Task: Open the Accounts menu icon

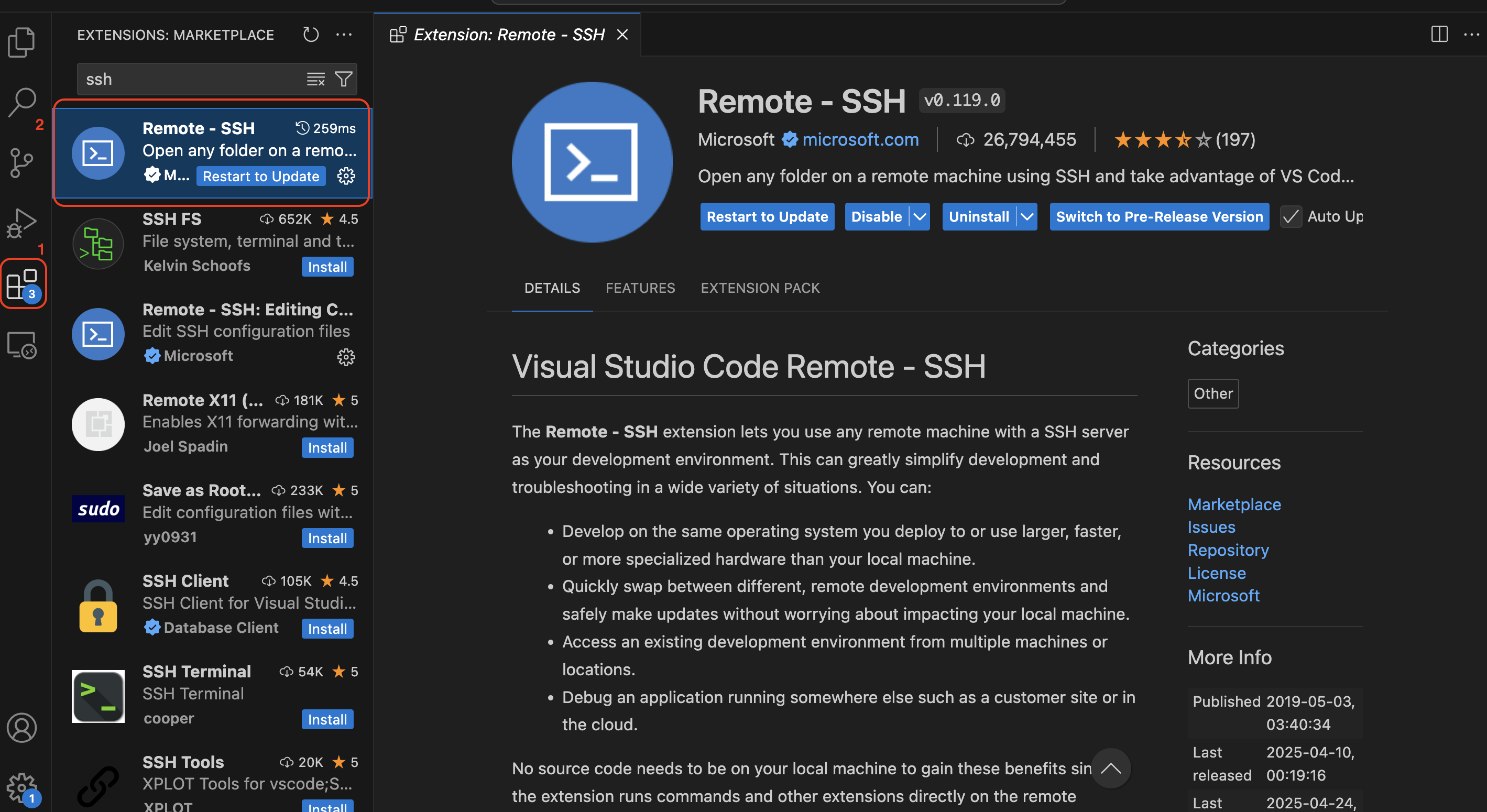Action: pyautogui.click(x=22, y=728)
